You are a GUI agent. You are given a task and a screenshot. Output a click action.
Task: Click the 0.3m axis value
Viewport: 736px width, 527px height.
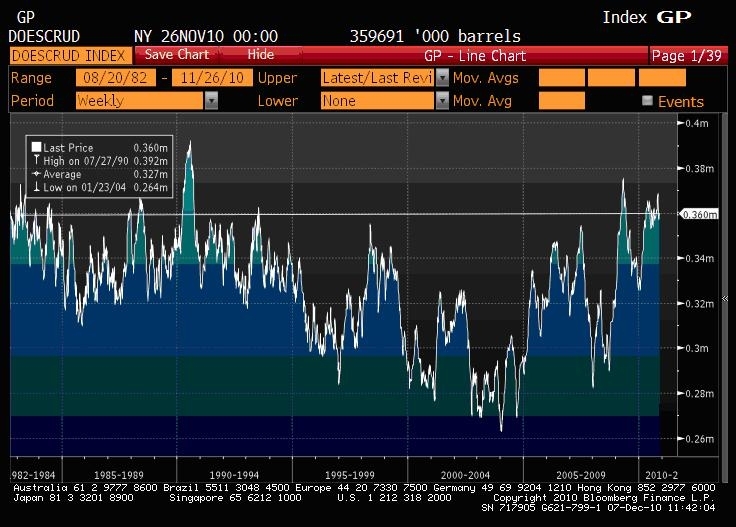(x=697, y=349)
